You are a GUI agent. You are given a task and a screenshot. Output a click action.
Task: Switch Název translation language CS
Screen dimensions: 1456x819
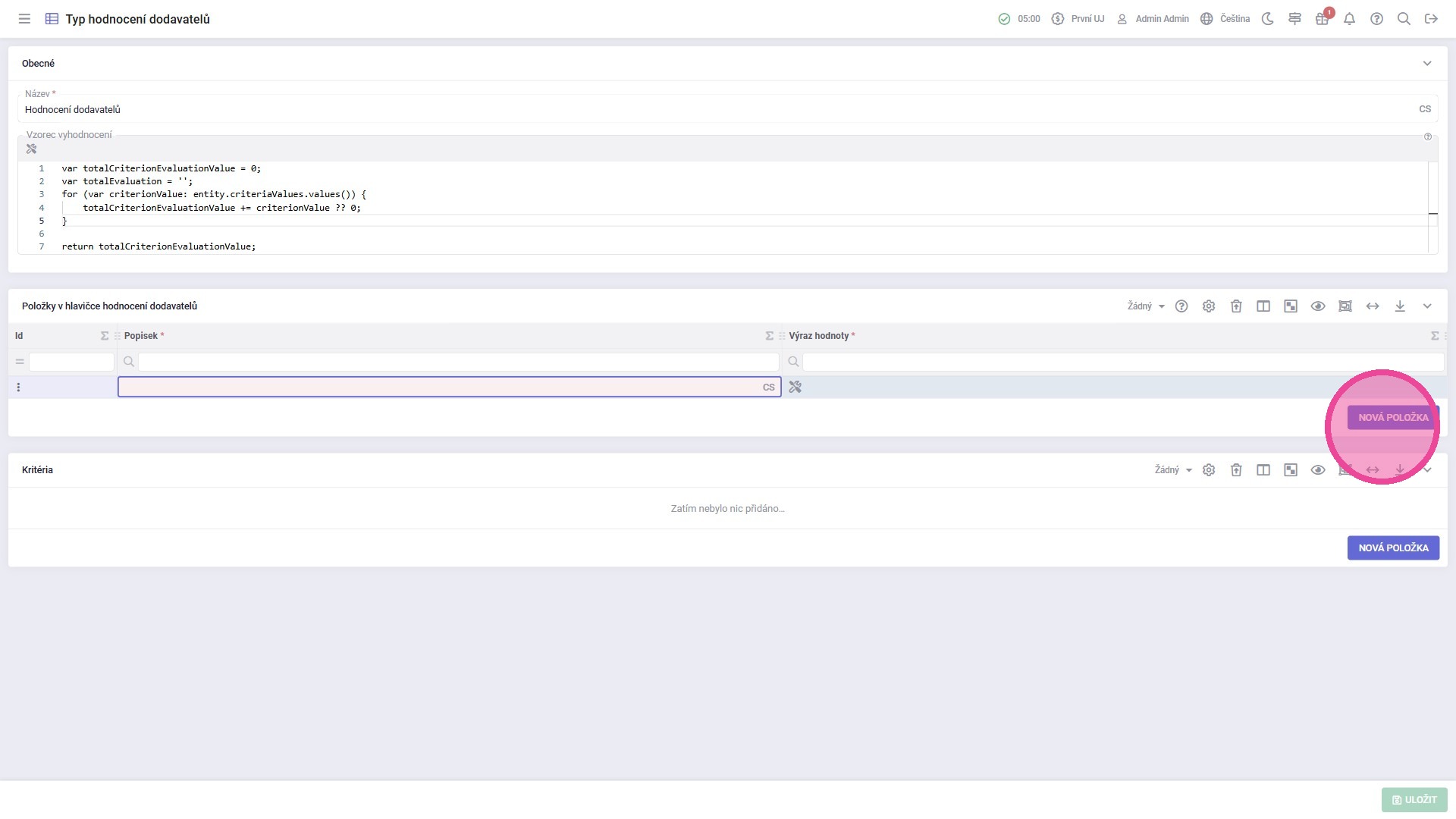coord(1425,109)
